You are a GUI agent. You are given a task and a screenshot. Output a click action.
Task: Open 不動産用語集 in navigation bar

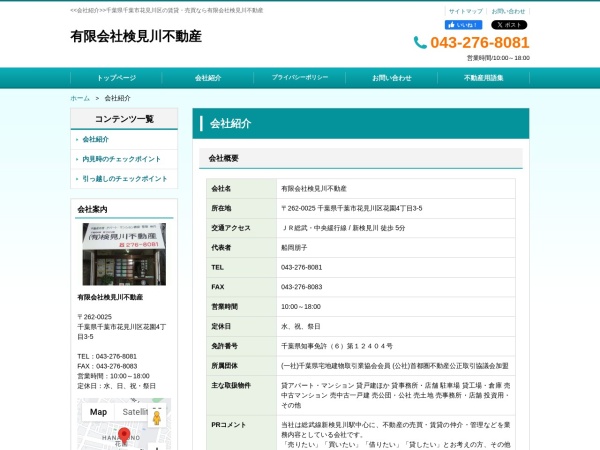pyautogui.click(x=483, y=78)
